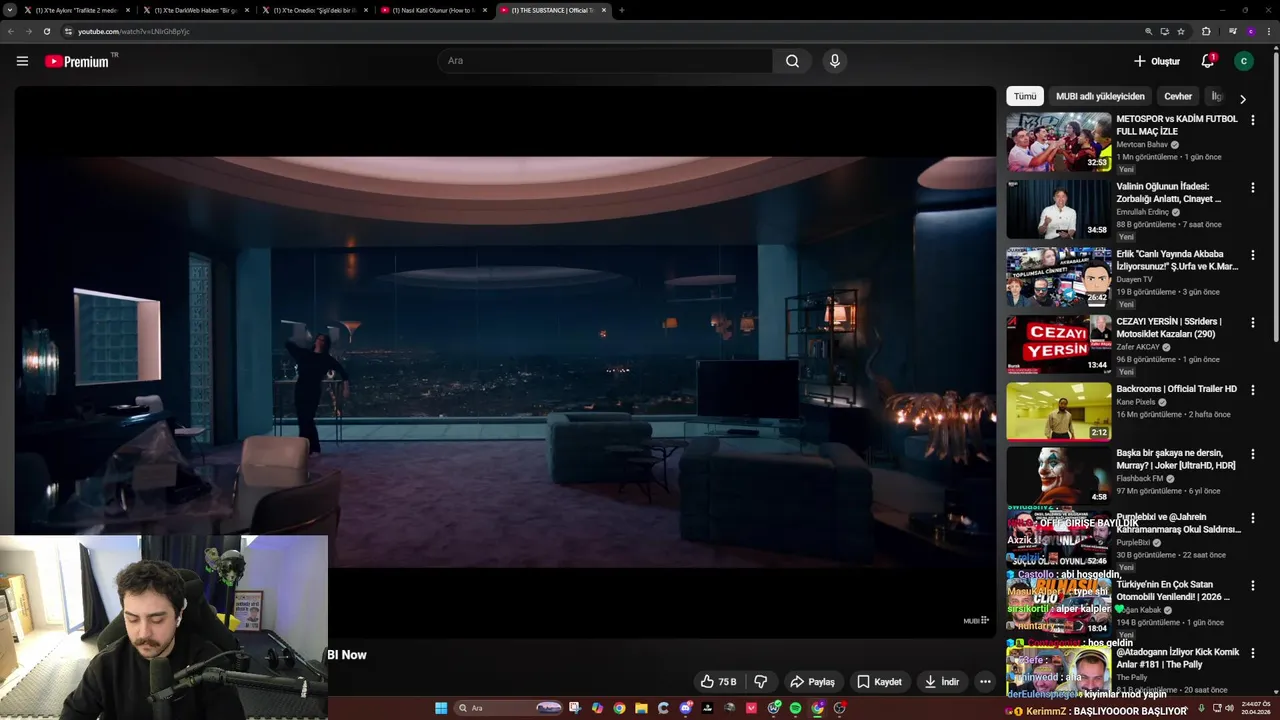Click the Oluştur create button
Image resolution: width=1280 pixels, height=720 pixels.
coord(1157,61)
